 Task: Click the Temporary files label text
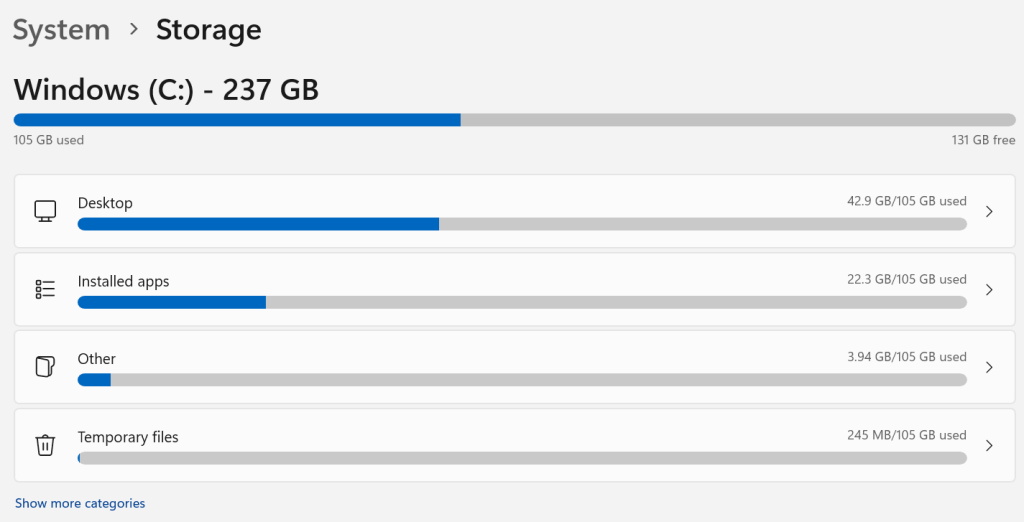pos(128,437)
